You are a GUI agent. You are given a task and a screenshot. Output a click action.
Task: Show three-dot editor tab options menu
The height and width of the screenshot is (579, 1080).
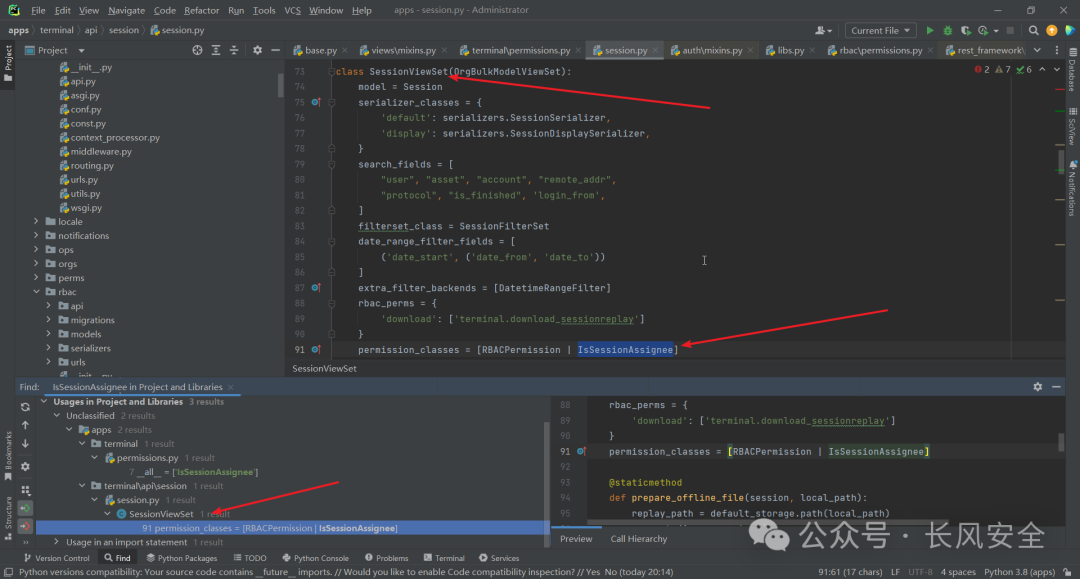pos(1057,50)
